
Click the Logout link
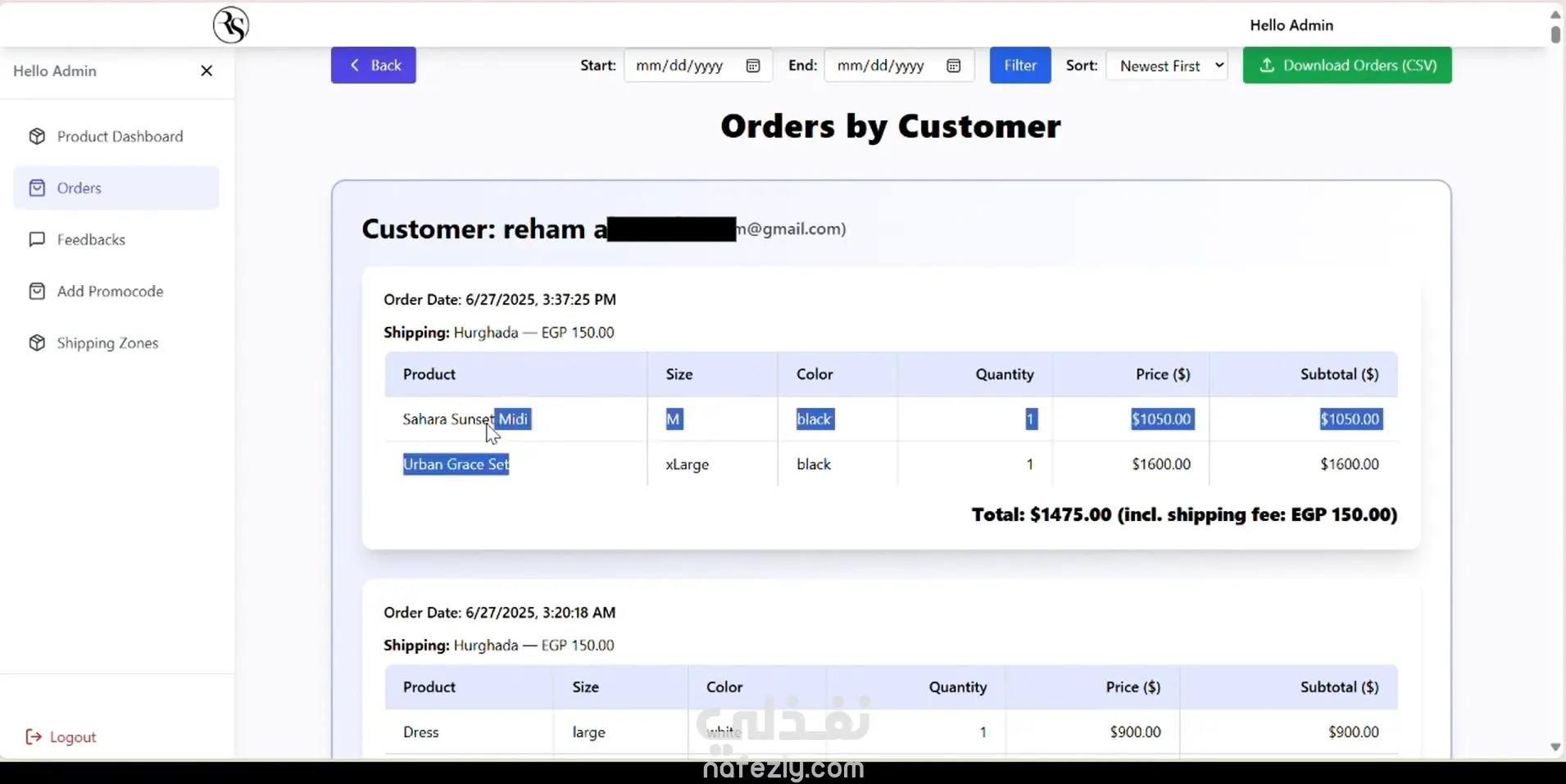coord(61,737)
